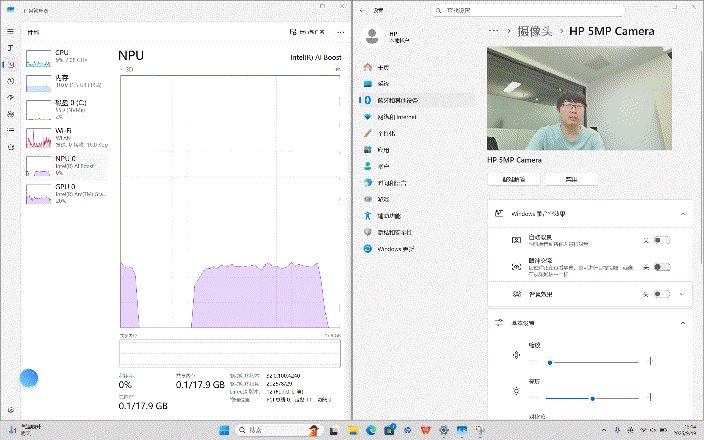The height and width of the screenshot is (440, 704).
Task: Open Bluetooth and devices in Settings sidebar
Action: click(417, 100)
